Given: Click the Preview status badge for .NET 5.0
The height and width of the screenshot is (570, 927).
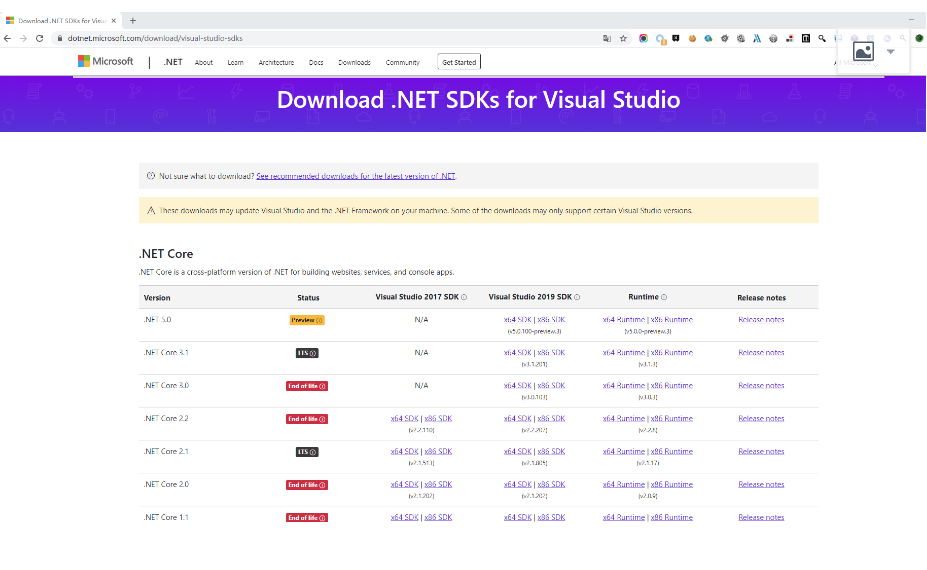Looking at the screenshot, I should click(x=307, y=320).
